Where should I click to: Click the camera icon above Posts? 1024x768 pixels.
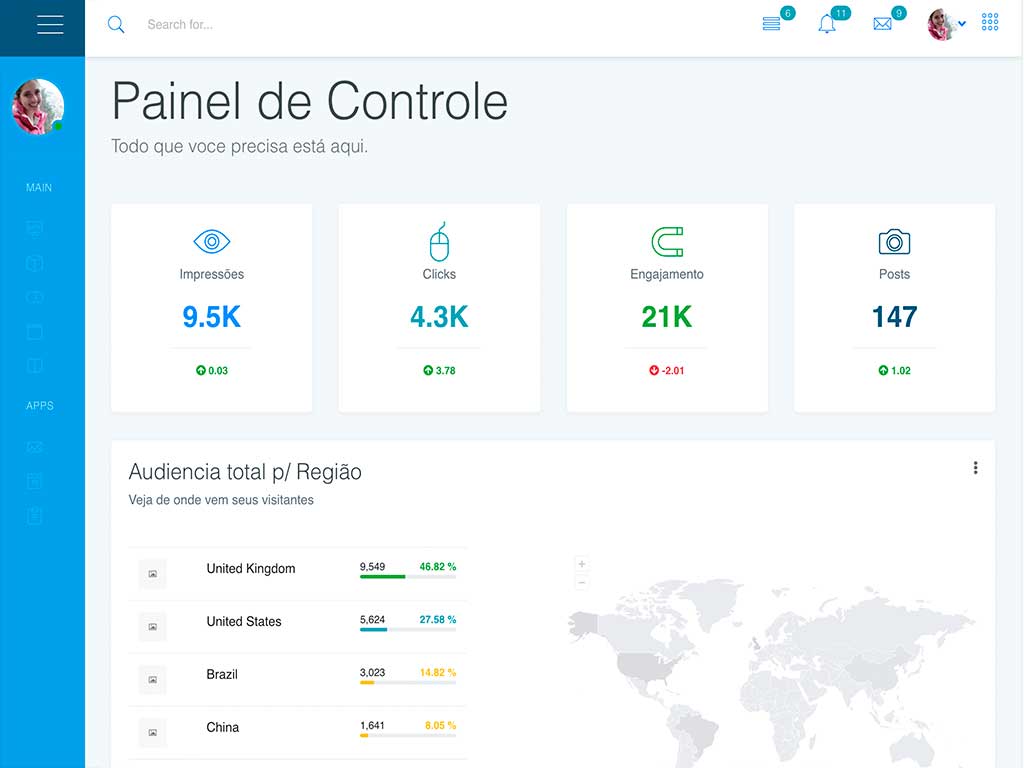(x=894, y=241)
